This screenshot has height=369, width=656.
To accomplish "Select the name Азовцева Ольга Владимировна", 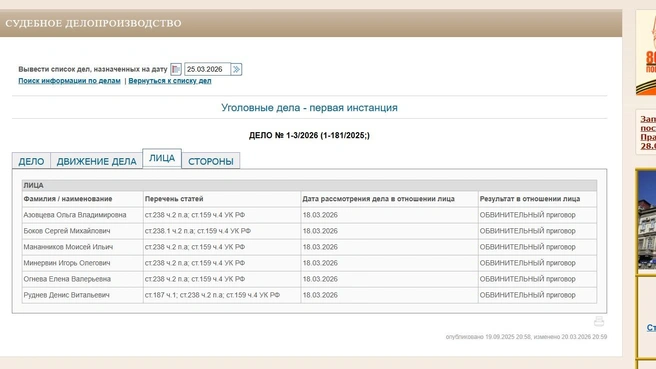I will (75, 215).
